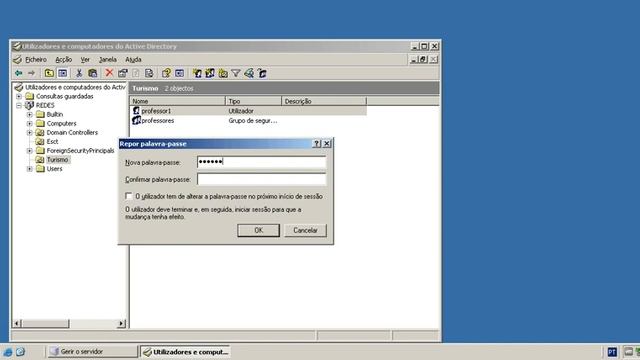Click the Add to group icon
The width and height of the screenshot is (640, 360).
[262, 73]
